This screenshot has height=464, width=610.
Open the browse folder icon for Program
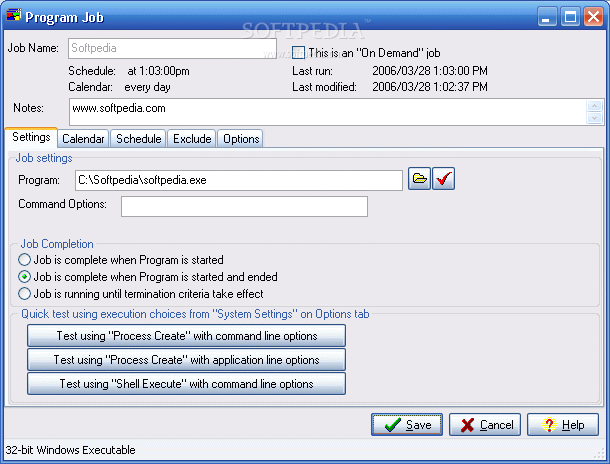click(419, 179)
